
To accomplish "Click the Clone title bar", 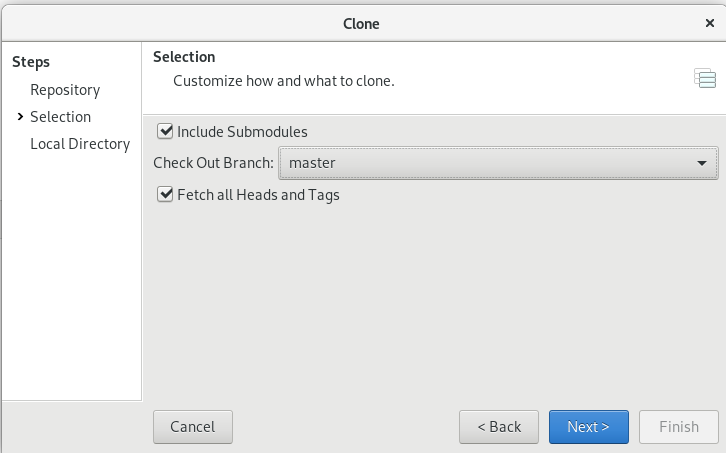I will 361,24.
